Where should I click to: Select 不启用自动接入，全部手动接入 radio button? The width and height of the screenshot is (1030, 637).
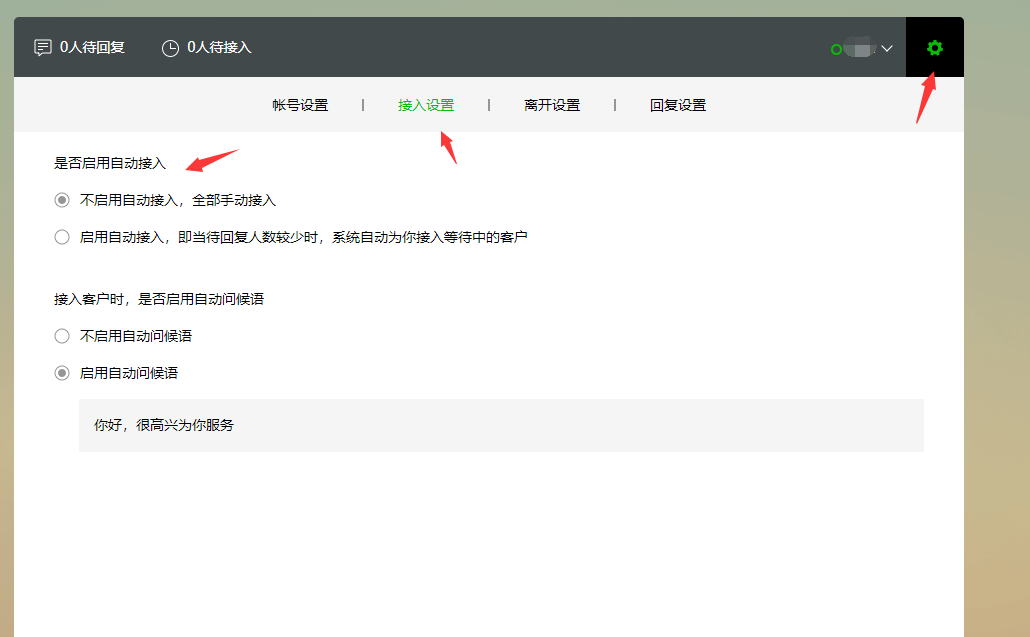62,200
